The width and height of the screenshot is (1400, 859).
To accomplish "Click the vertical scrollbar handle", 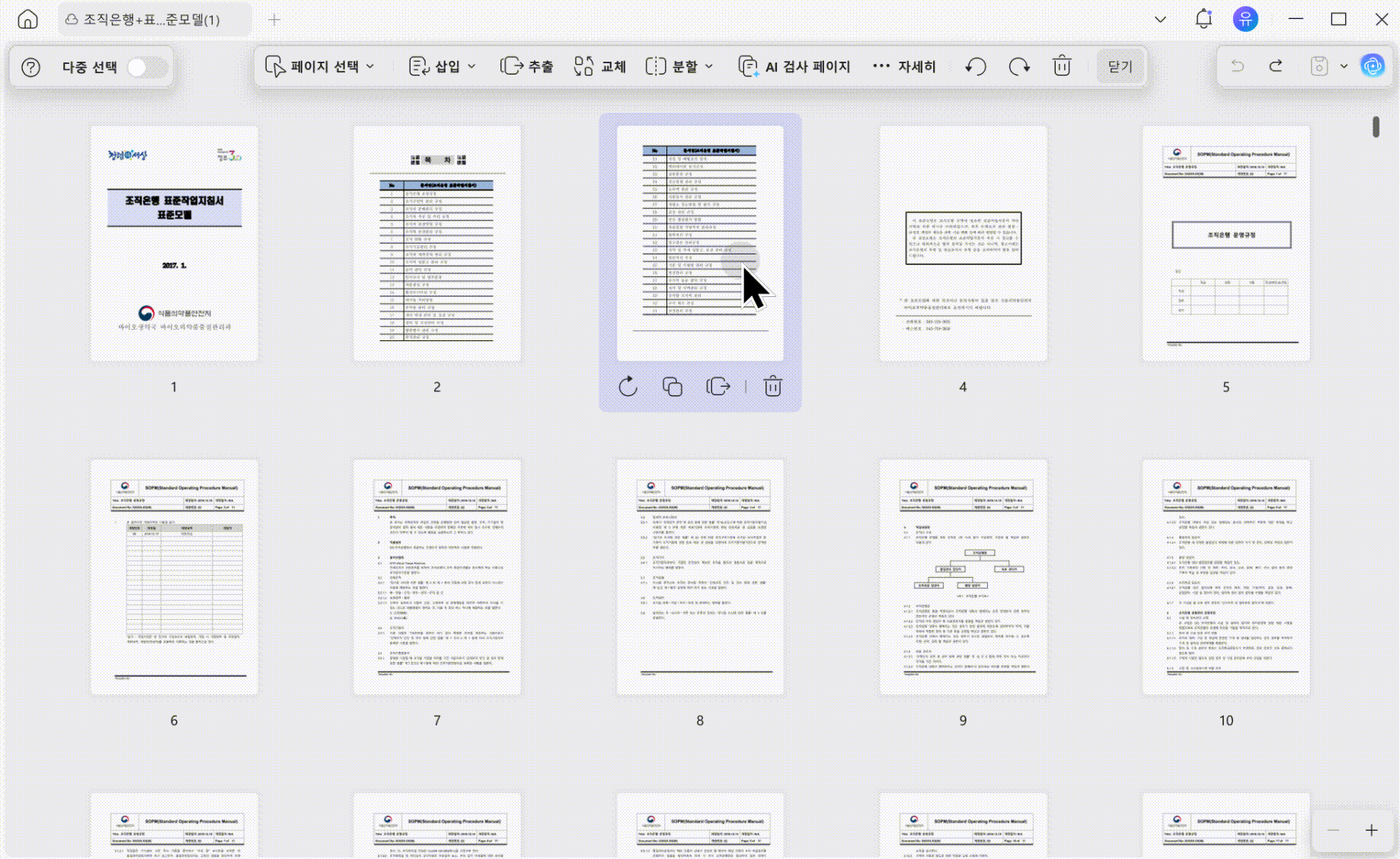I will pos(1376,126).
